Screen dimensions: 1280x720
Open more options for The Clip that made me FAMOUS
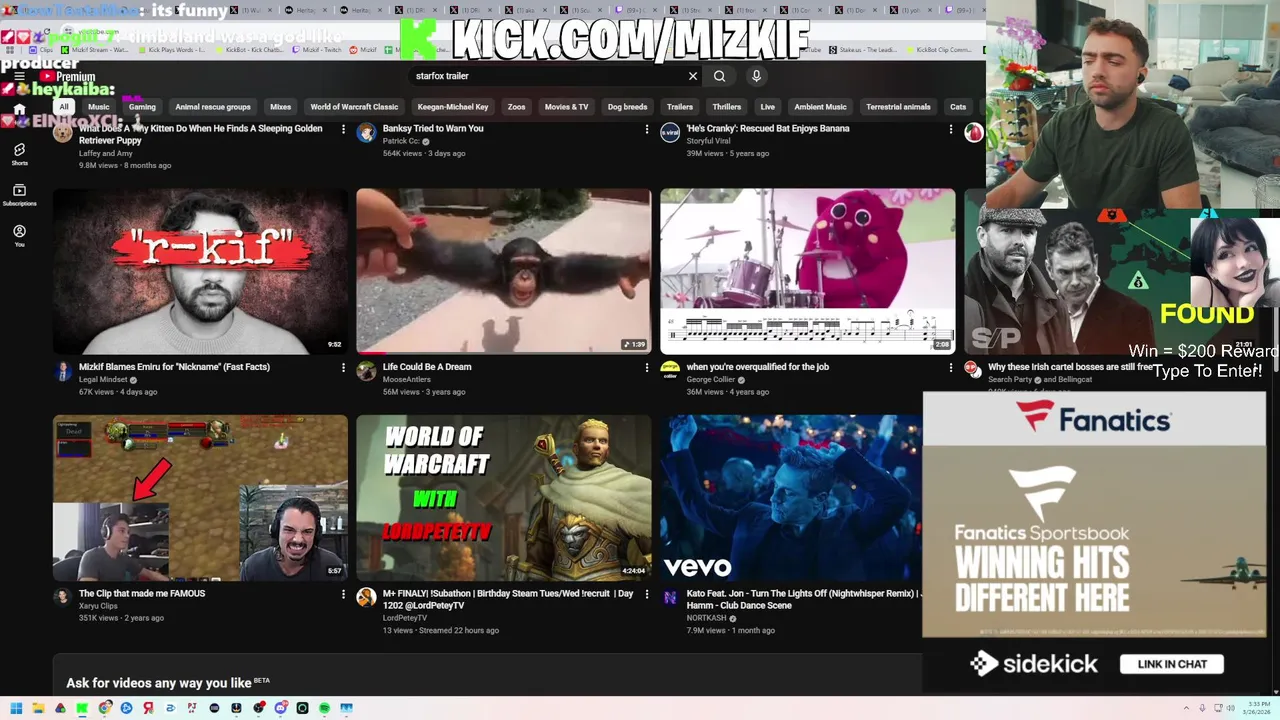tap(343, 594)
